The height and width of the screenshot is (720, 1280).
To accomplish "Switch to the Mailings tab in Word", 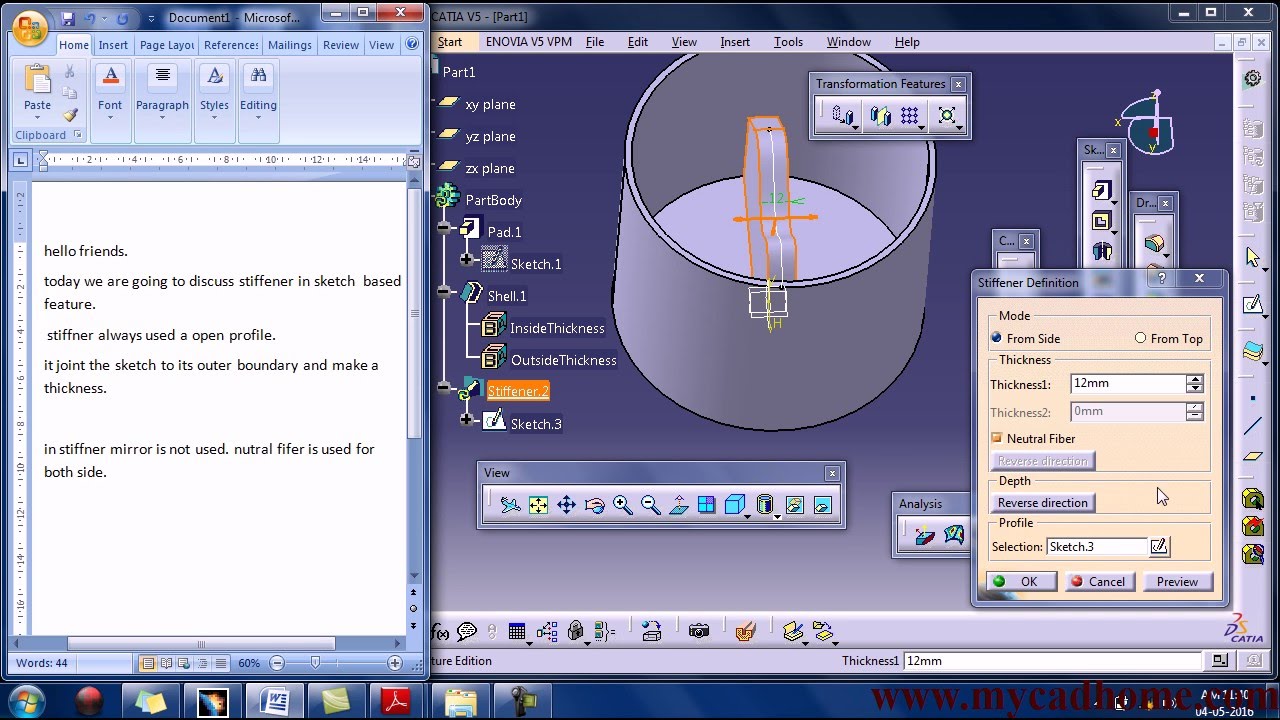I will (290, 45).
